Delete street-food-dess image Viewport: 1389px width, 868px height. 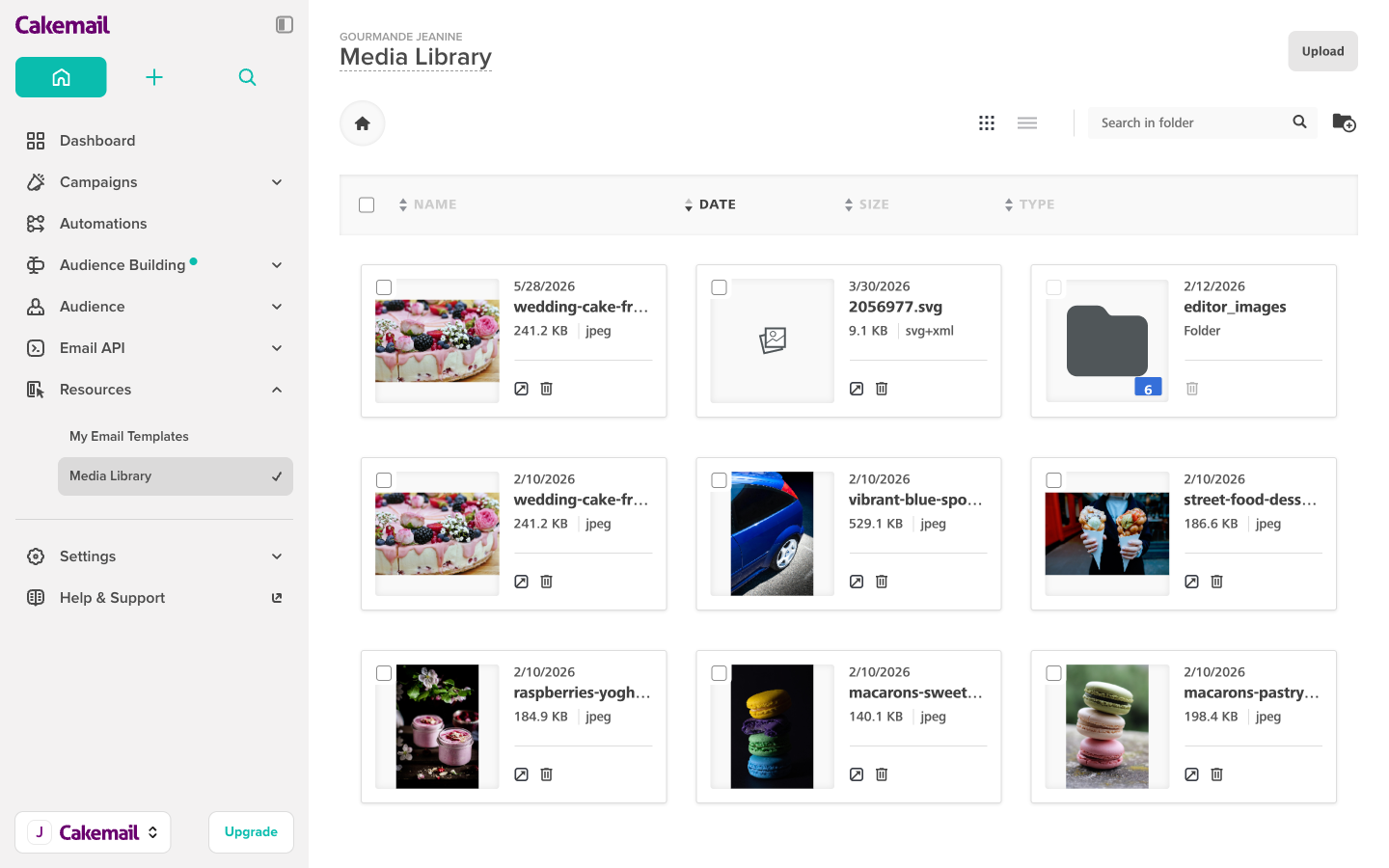1217,582
